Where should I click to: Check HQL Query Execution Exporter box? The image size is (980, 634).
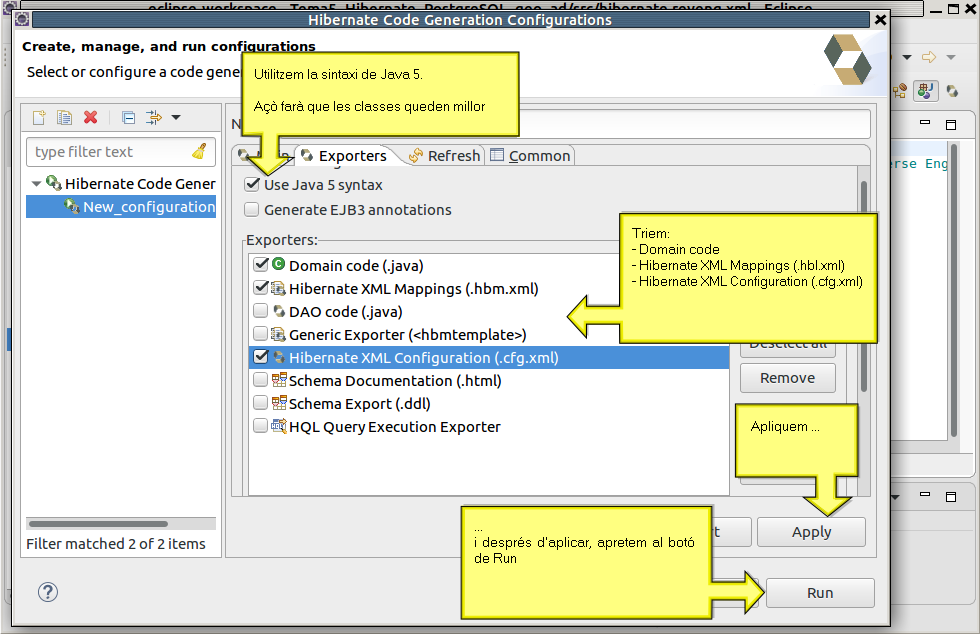tap(261, 426)
